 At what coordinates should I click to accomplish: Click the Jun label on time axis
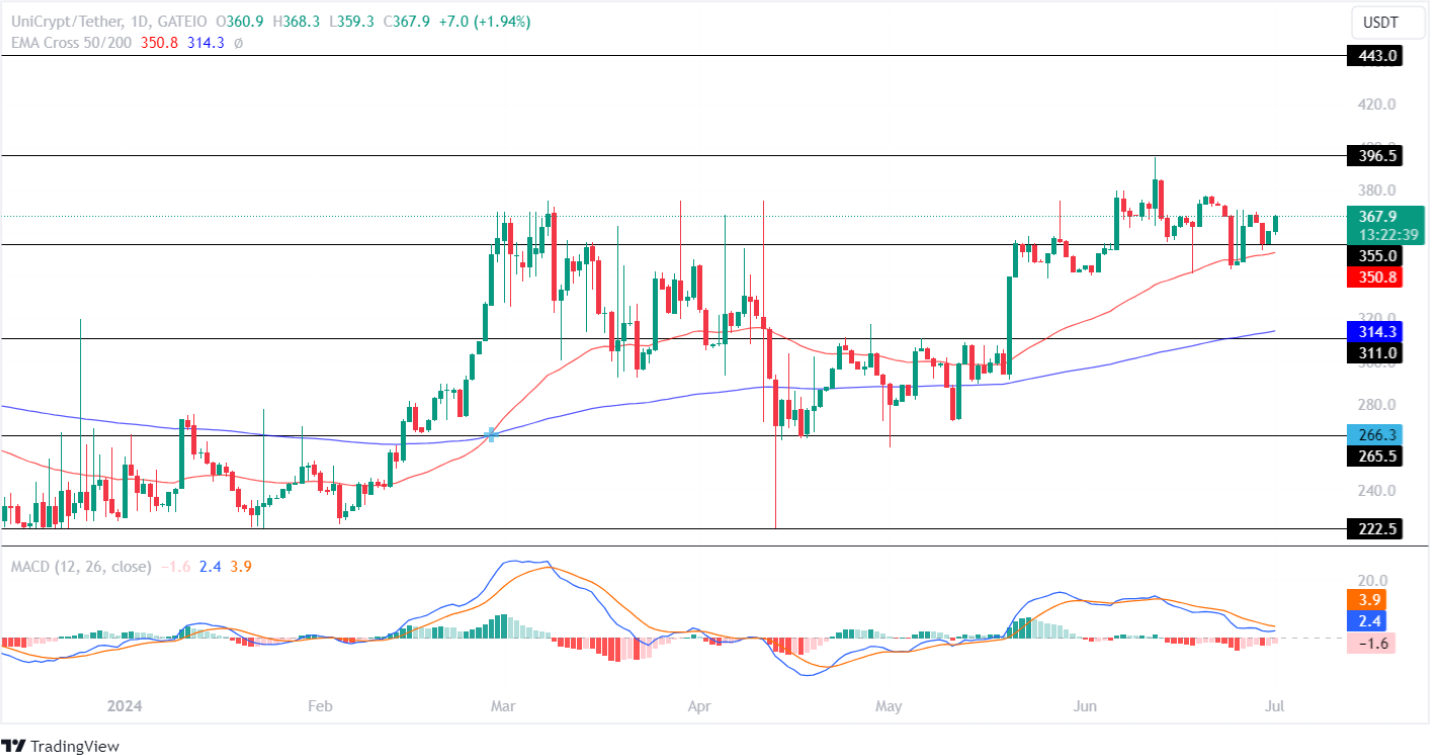point(1084,706)
